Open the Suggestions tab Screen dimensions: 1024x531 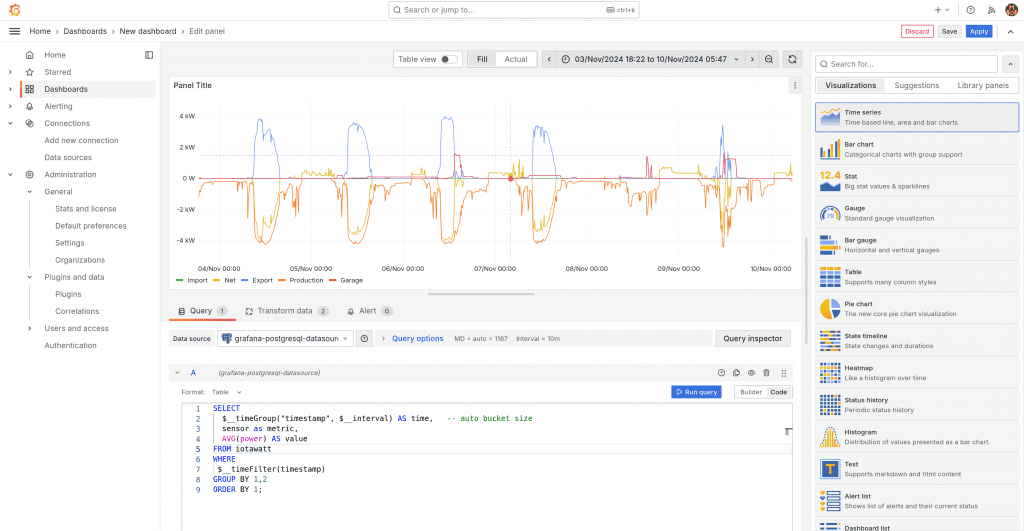[917, 85]
